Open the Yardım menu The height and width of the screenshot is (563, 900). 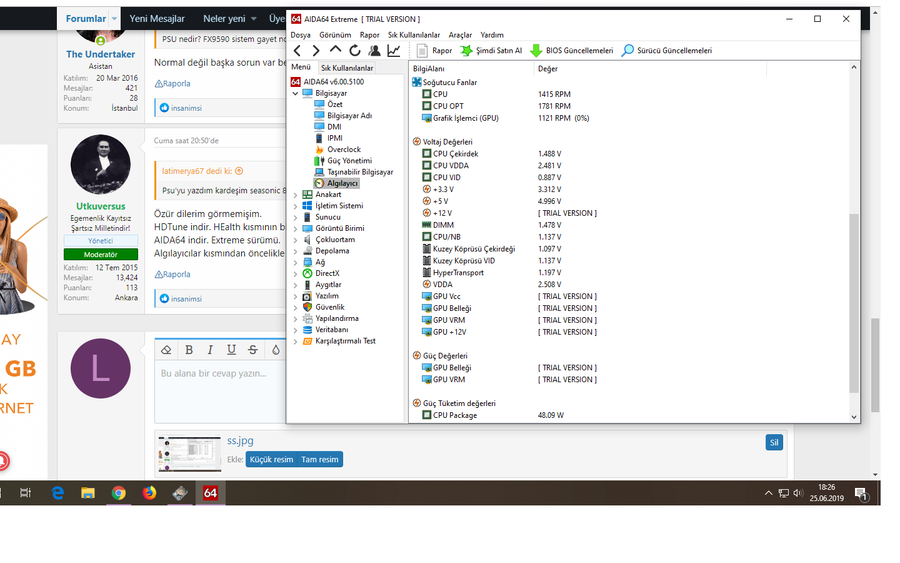point(492,35)
